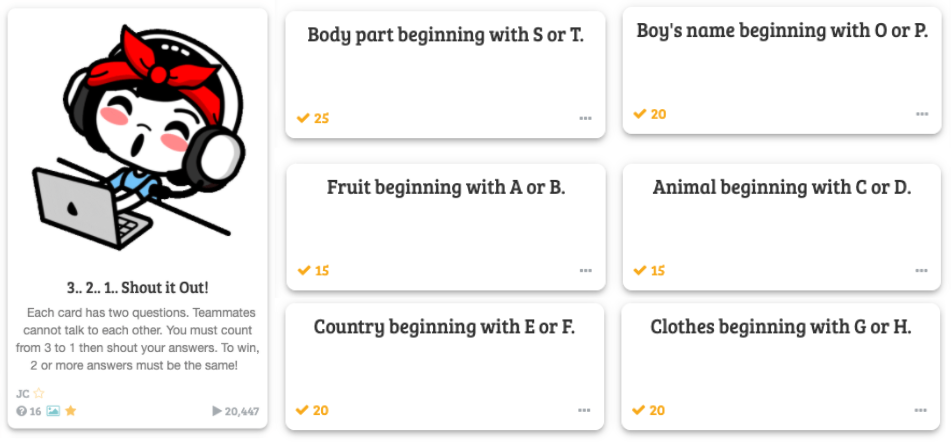Open the '3.. 2.. 1.. Shout it Out!' title

[138, 287]
